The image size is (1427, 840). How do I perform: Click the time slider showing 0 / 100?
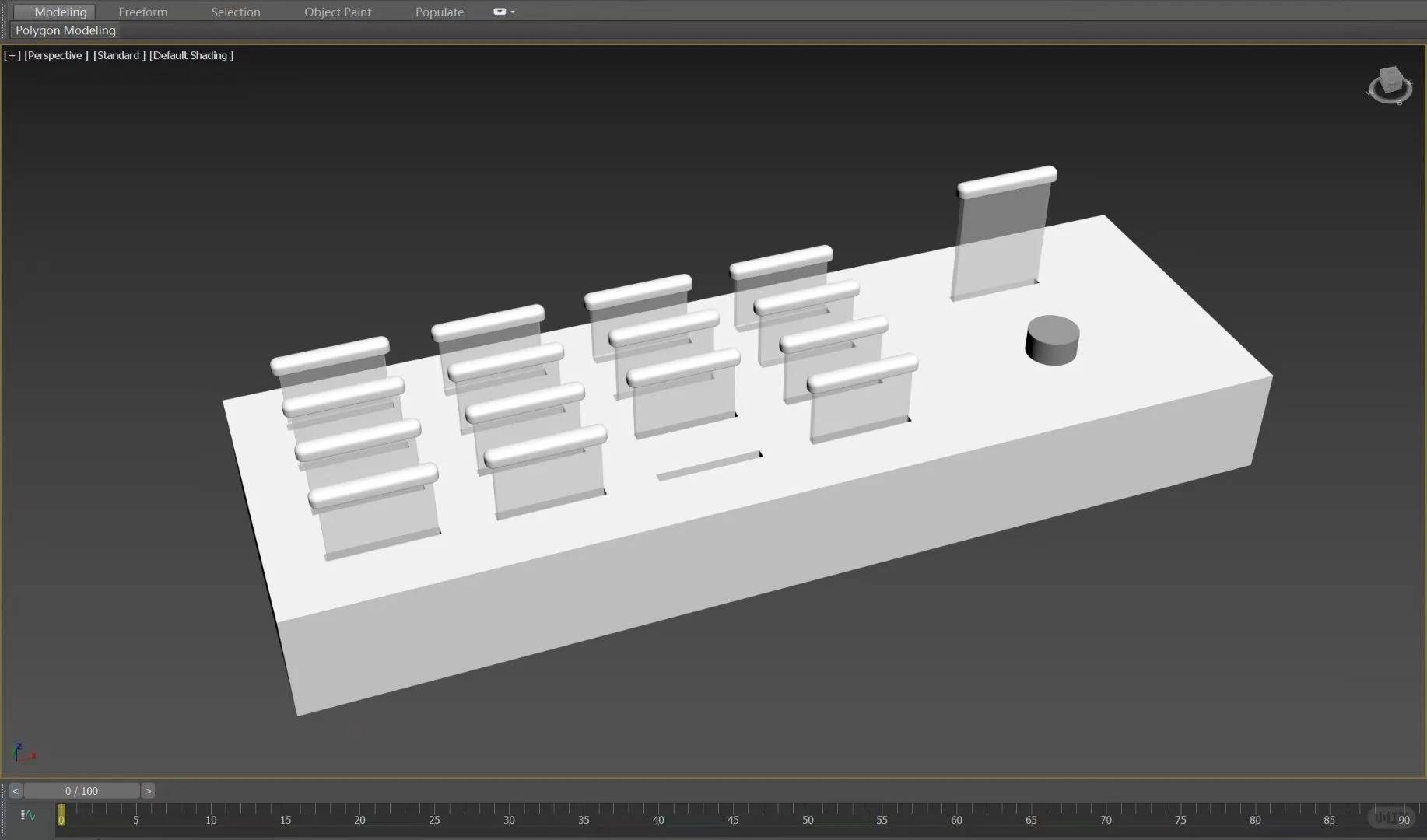pos(82,791)
